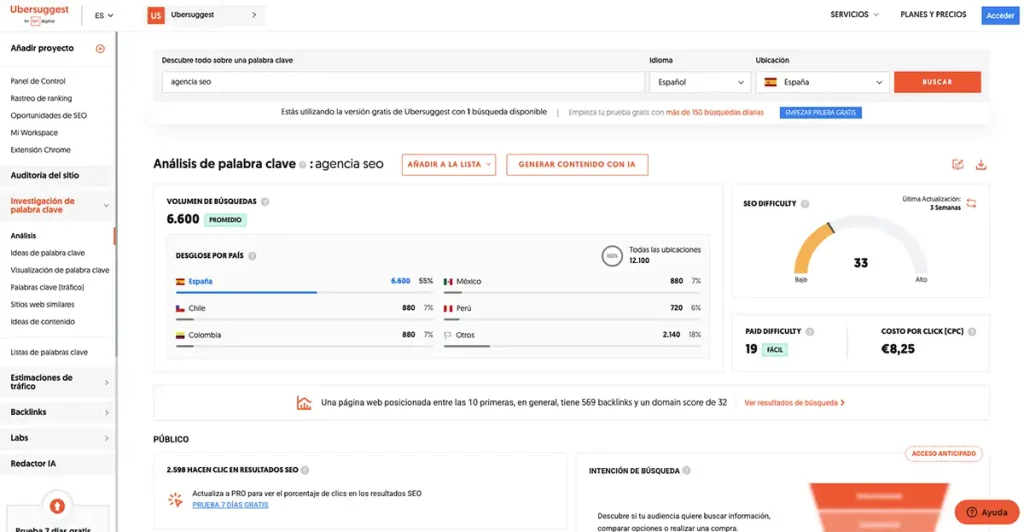Open the Ayuda help button
This screenshot has height=532, width=1024.
click(x=987, y=512)
